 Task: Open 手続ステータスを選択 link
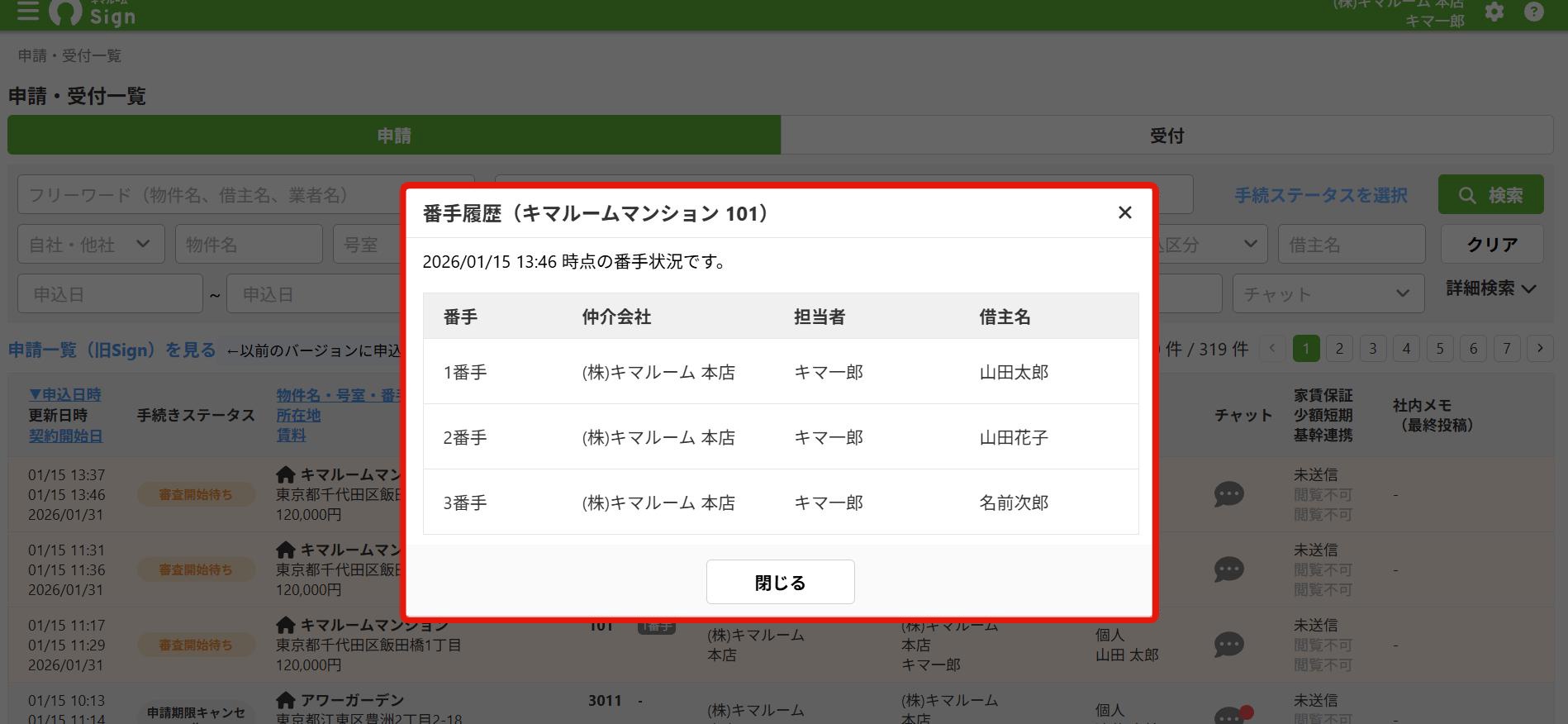(x=1321, y=195)
